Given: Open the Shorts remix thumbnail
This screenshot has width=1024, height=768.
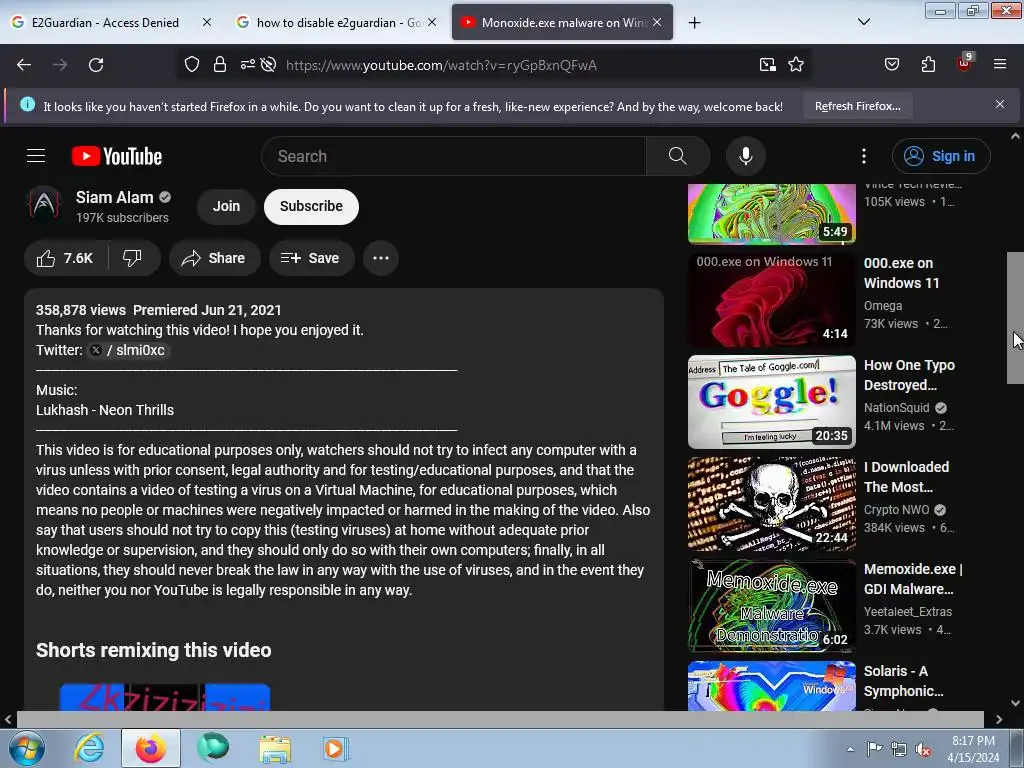Looking at the screenshot, I should (x=165, y=697).
